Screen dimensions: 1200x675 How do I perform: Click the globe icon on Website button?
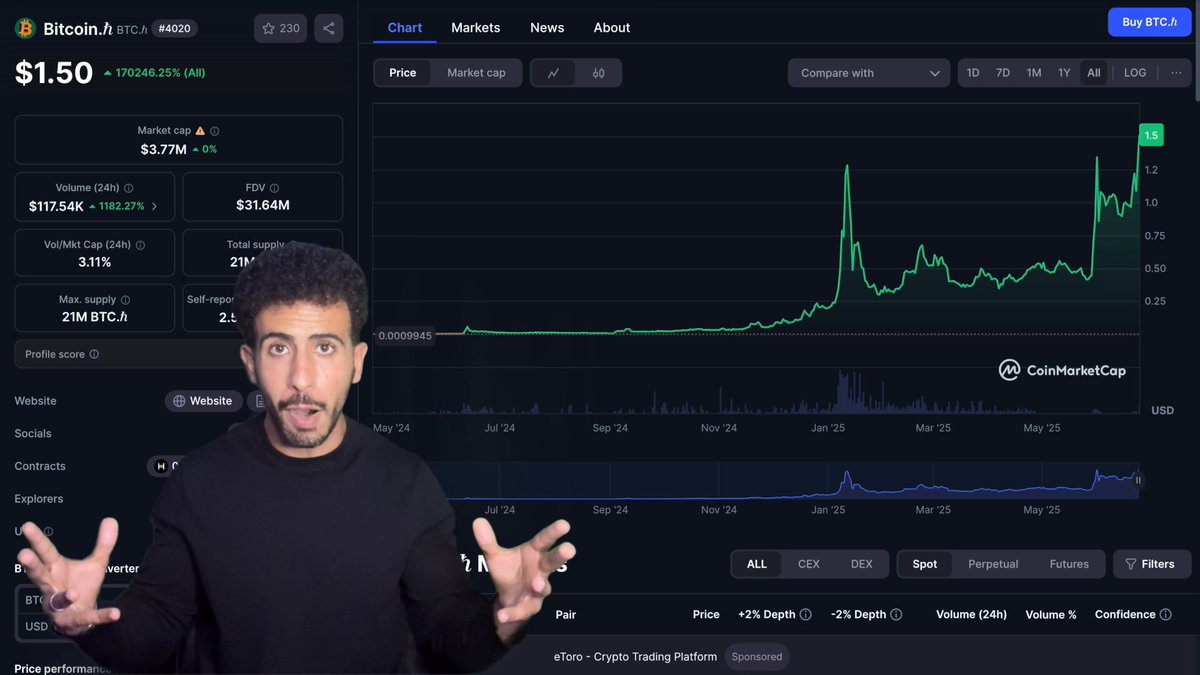(180, 401)
